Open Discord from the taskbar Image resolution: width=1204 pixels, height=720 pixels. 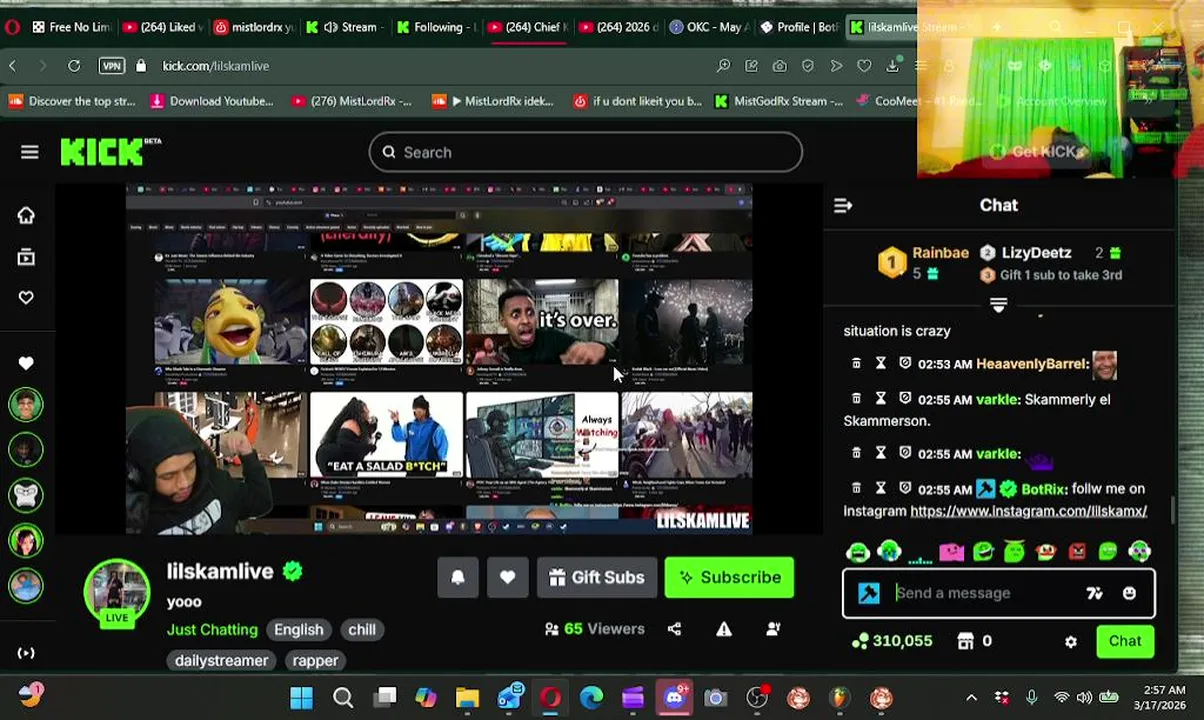click(674, 698)
